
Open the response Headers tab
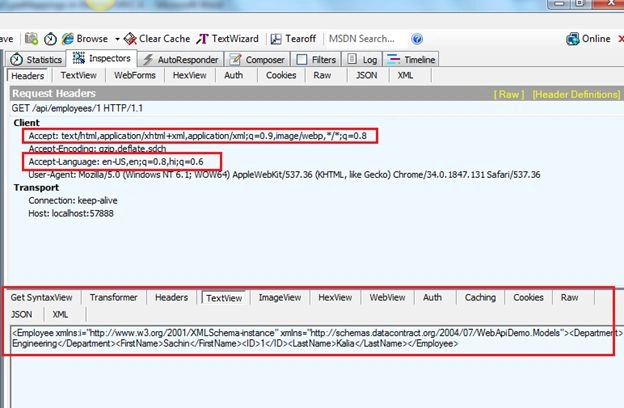pos(172,297)
